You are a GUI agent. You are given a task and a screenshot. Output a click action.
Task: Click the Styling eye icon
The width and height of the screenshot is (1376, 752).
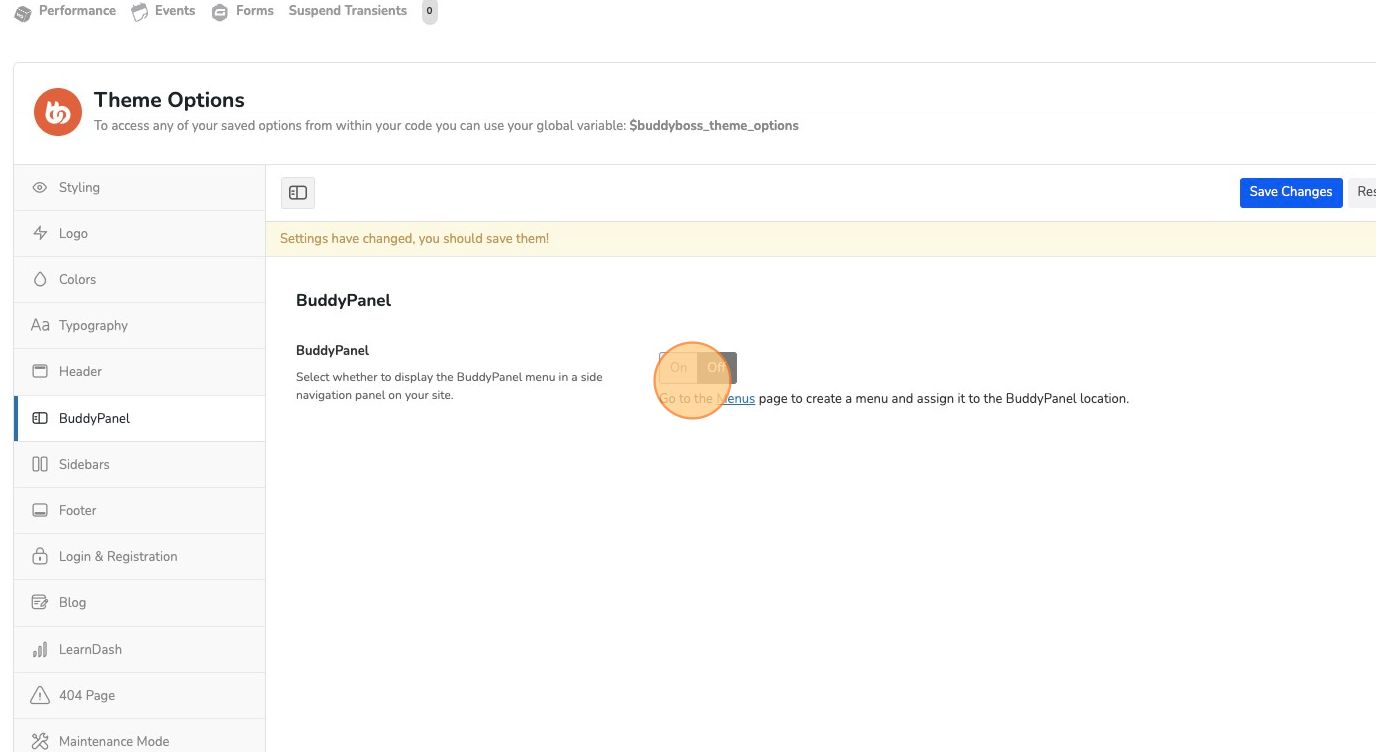40,187
